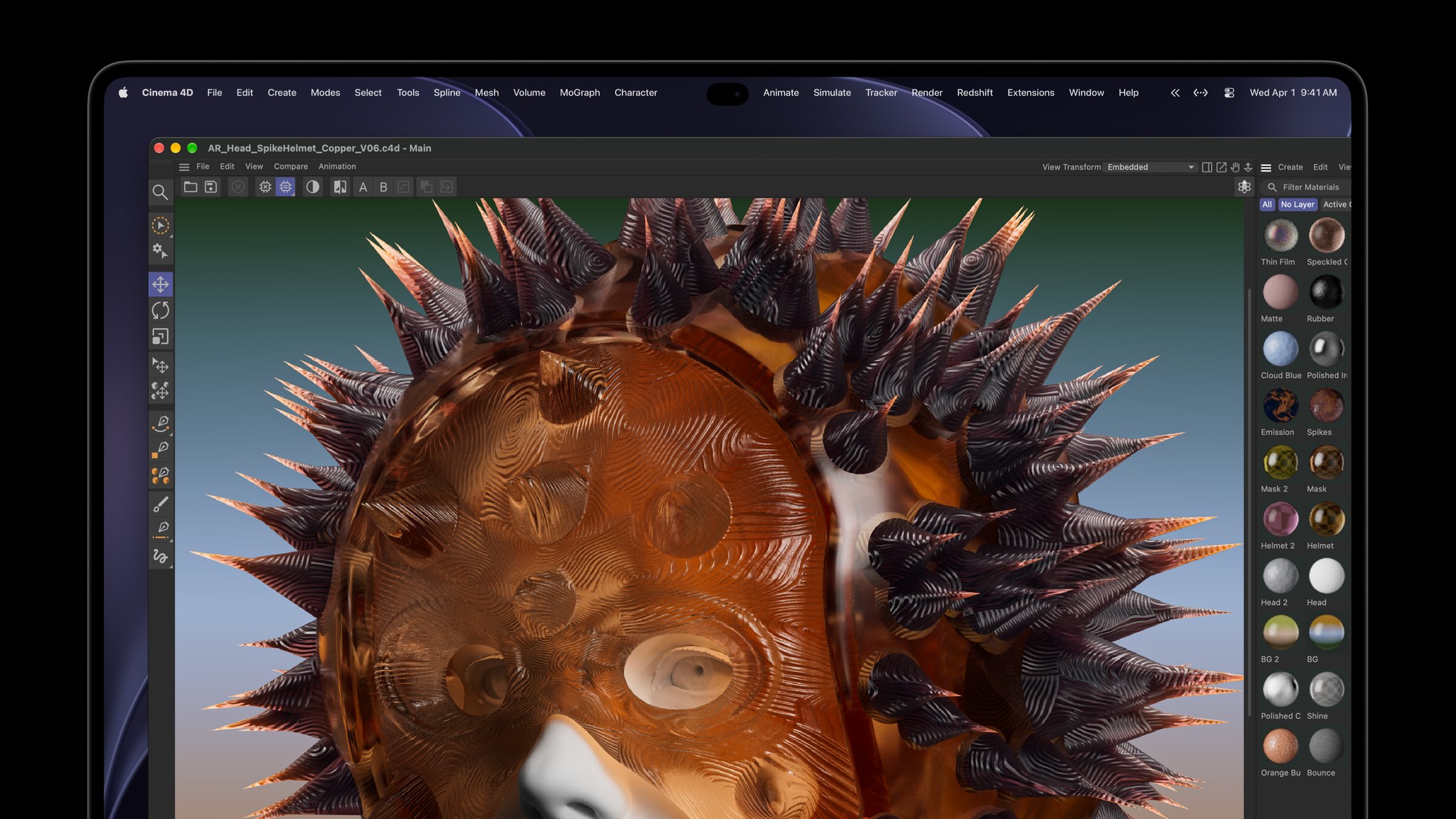Click the half-filled circle contrast icon

coord(313,187)
